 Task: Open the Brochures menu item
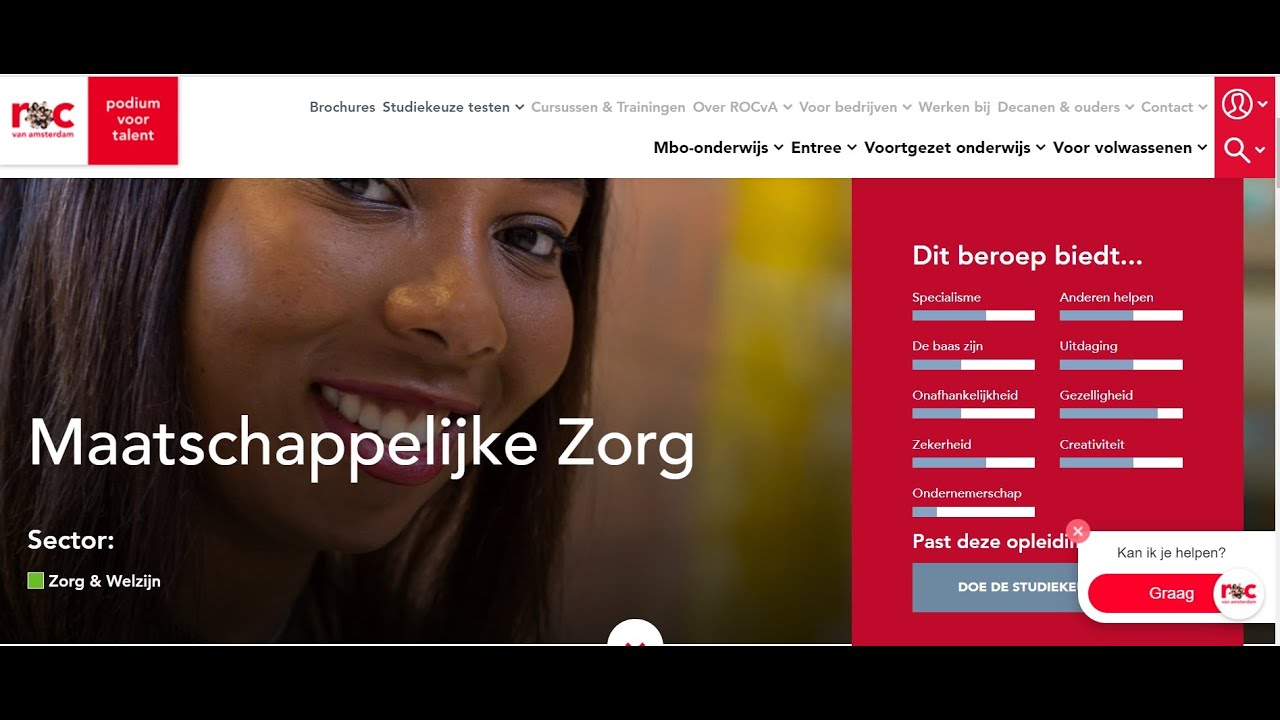[342, 107]
